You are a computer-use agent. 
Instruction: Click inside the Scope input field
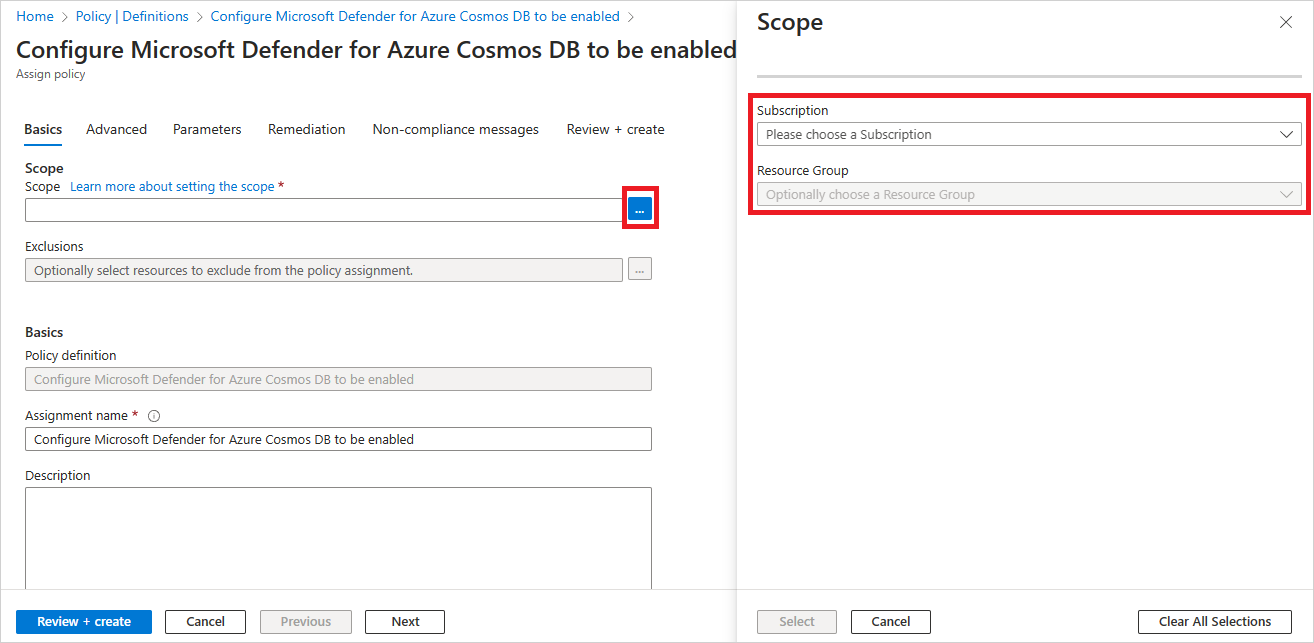[x=320, y=208]
